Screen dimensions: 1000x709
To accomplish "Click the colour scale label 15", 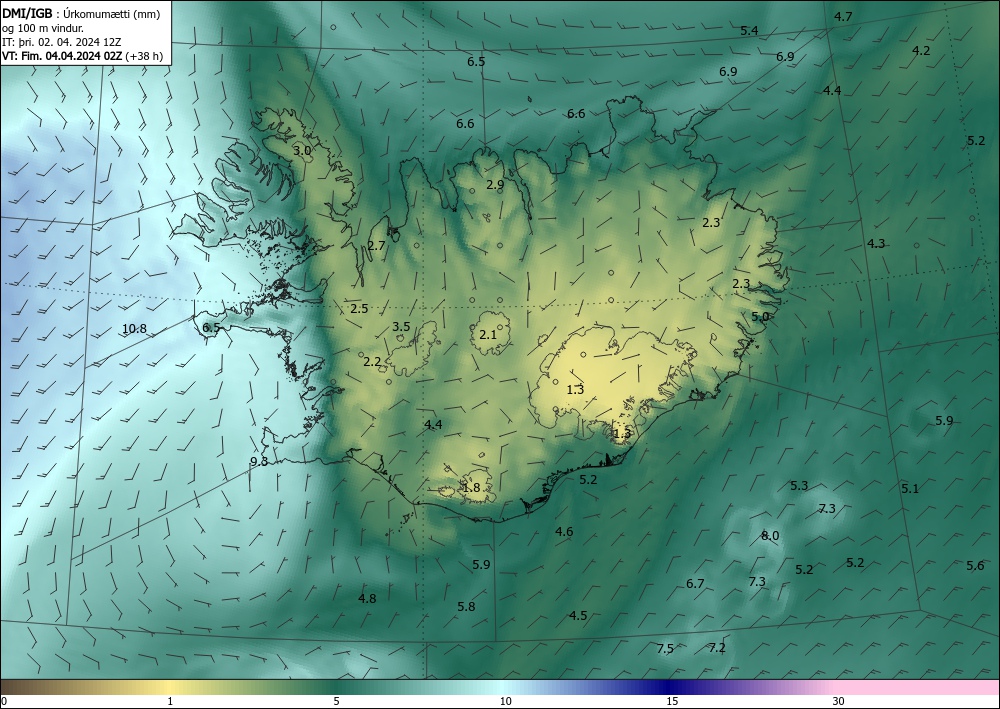I will [x=672, y=701].
